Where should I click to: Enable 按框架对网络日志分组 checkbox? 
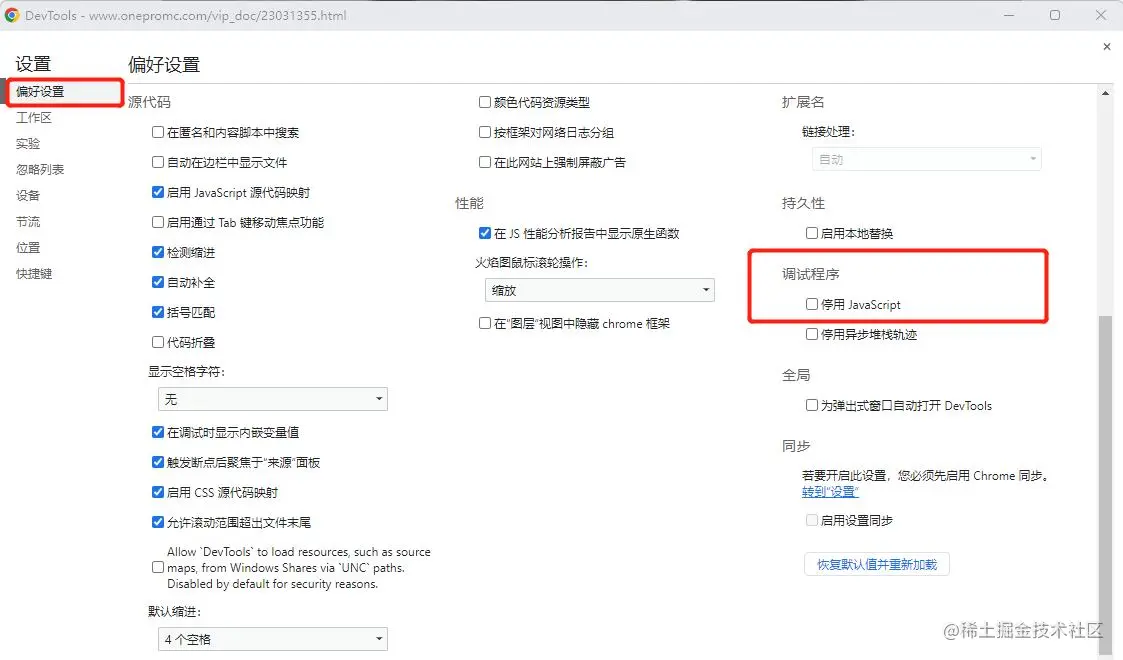(x=485, y=132)
